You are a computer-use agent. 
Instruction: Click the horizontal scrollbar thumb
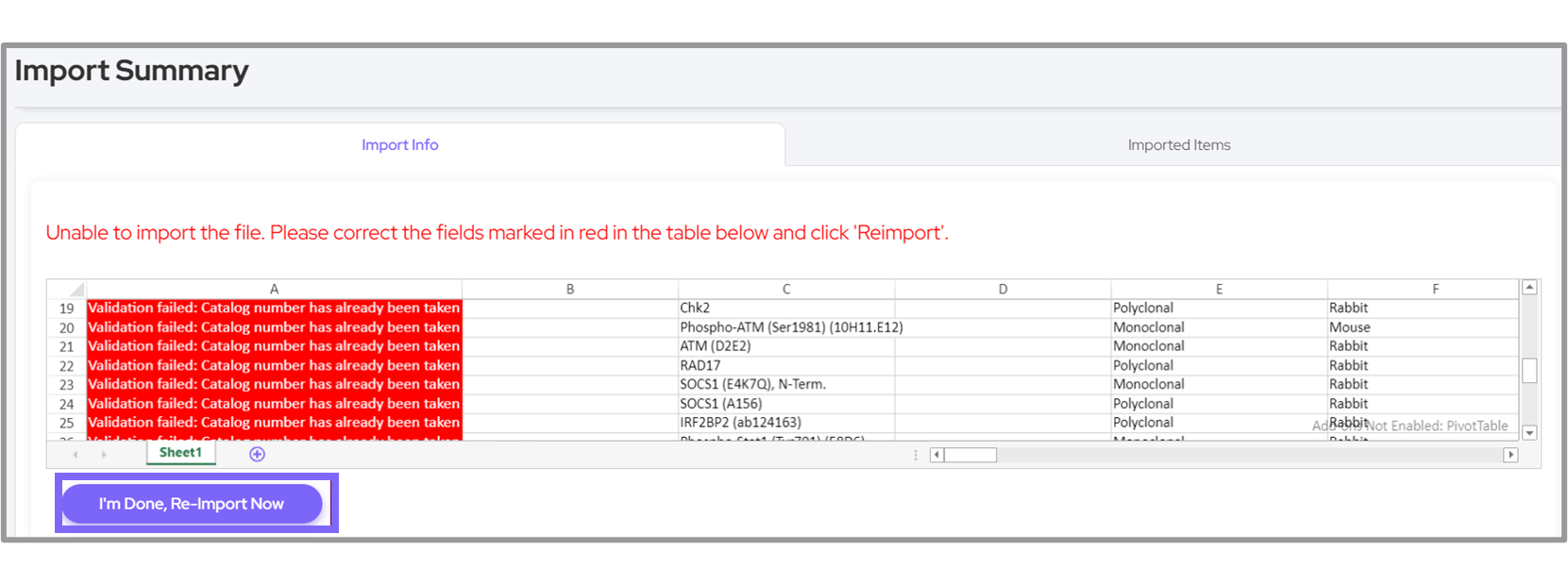pyautogui.click(x=970, y=455)
